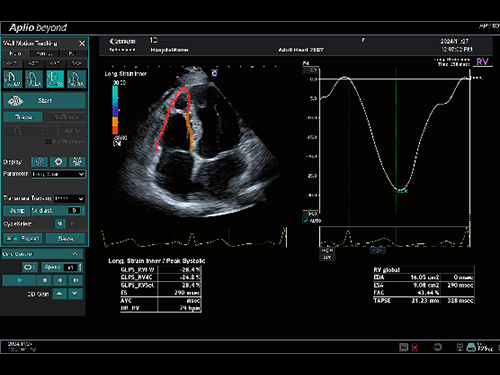The image size is (500, 375).
Task: Open the Parameter dropdown
Action: pos(58,174)
